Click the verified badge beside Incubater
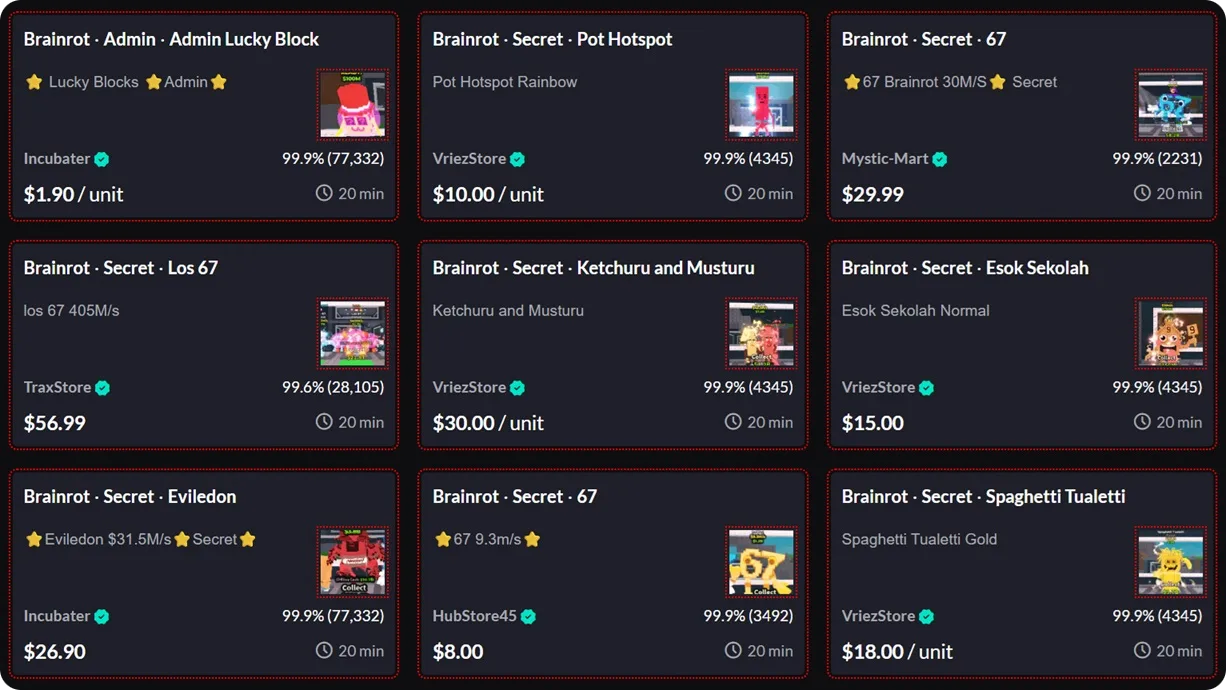Viewport: 1226px width, 690px height. 100,158
